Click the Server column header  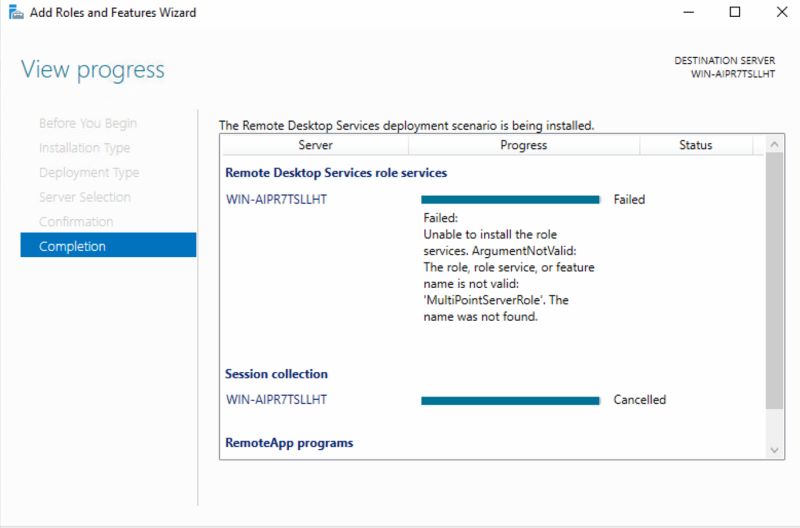tap(315, 145)
